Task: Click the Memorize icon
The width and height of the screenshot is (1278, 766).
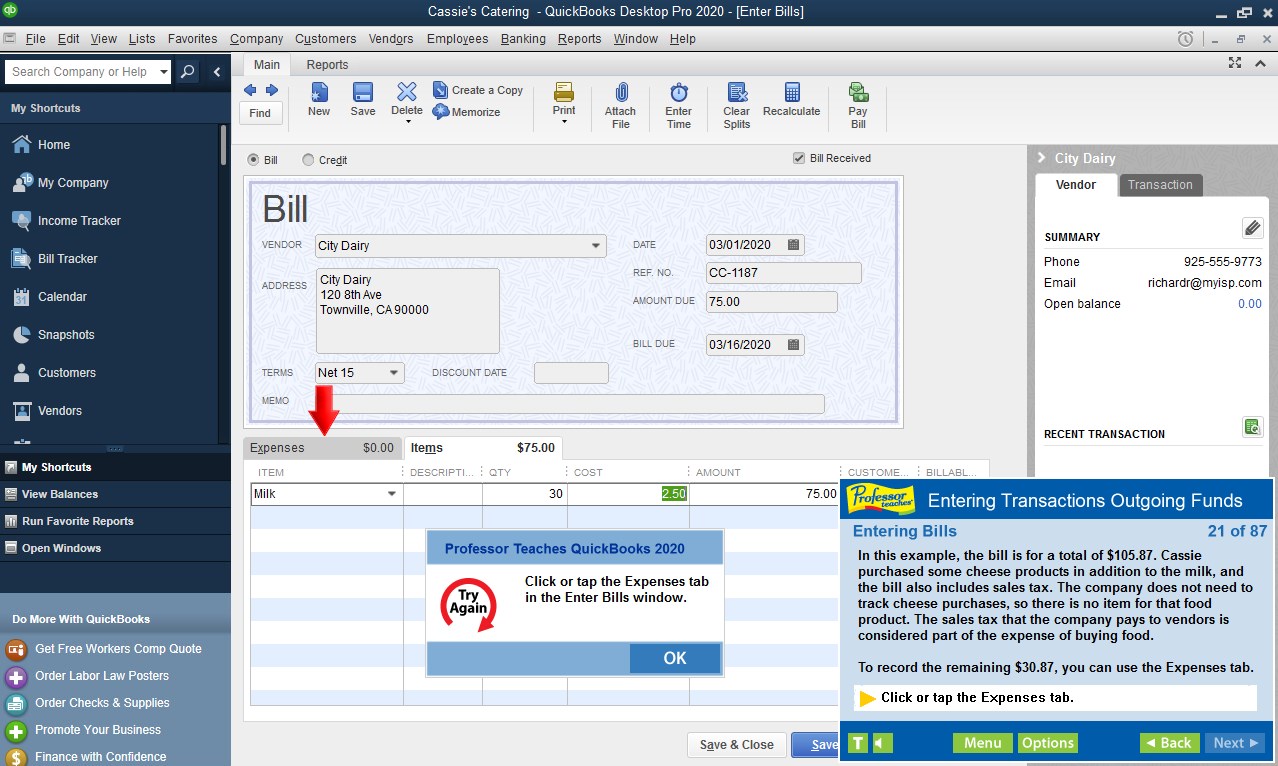Action: click(441, 112)
